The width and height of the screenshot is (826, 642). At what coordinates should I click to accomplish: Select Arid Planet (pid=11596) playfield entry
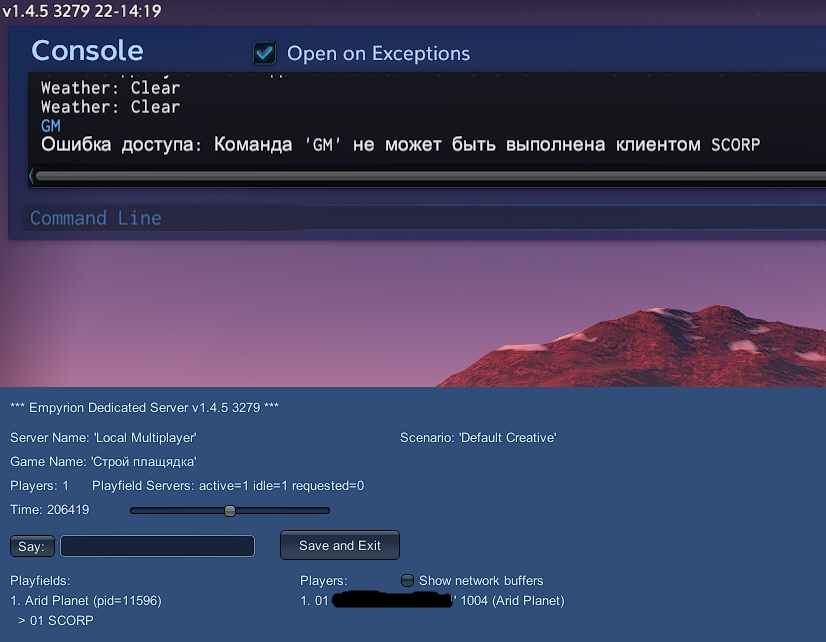click(86, 601)
